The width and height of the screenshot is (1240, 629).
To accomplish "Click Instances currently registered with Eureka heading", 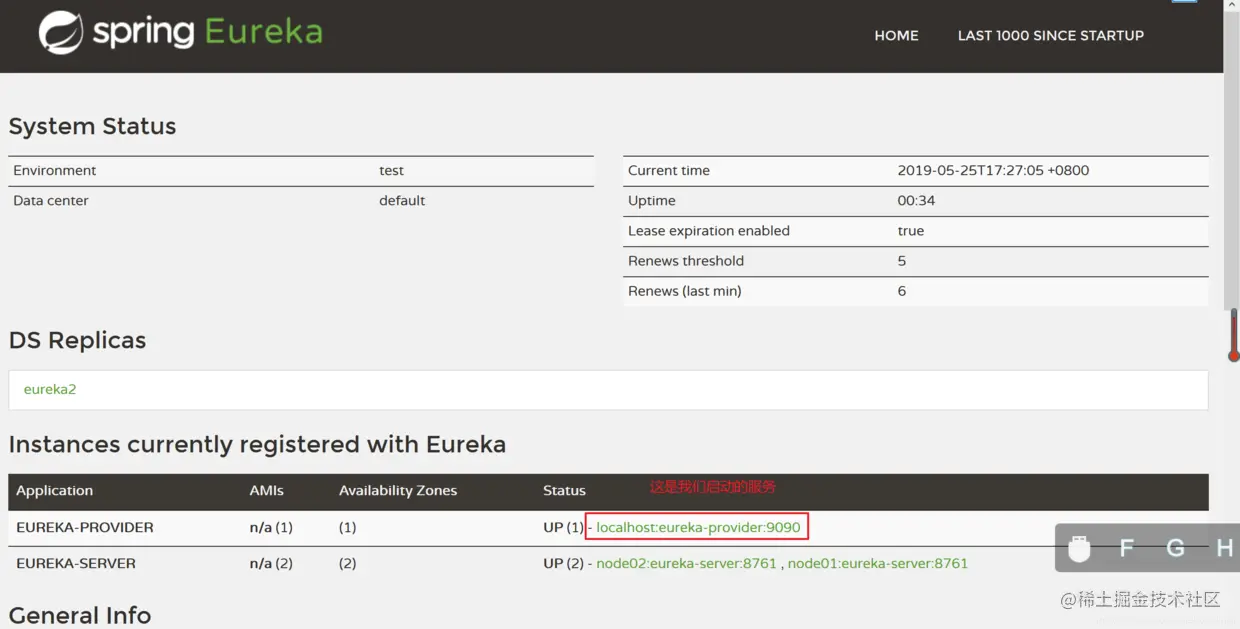I will tap(257, 444).
